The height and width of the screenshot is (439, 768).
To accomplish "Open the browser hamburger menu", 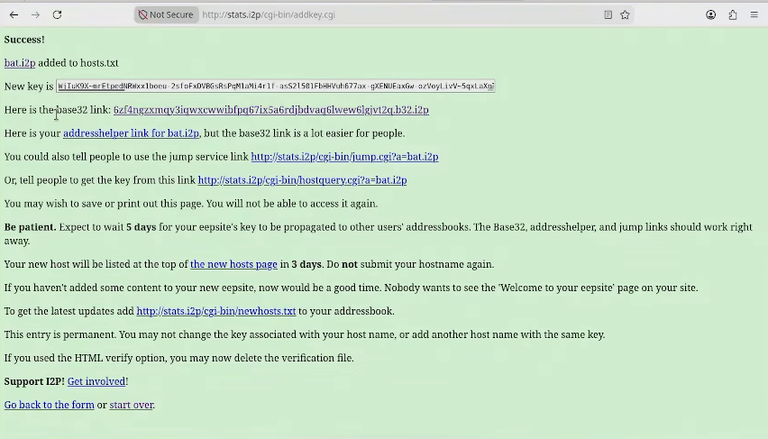I will pos(754,15).
